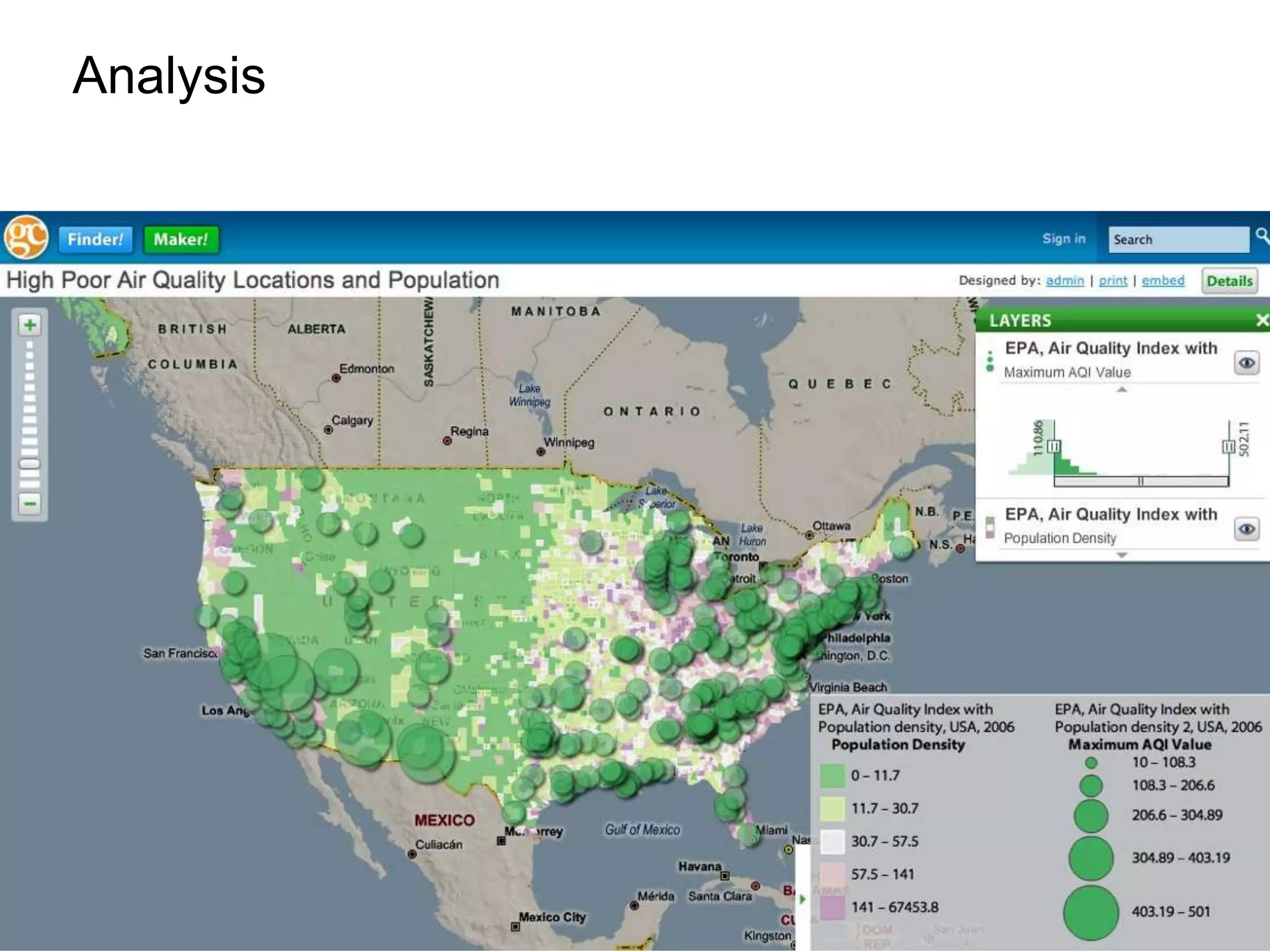This screenshot has height=952, width=1270.
Task: Toggle visibility of Population Density layer
Action: [1246, 529]
